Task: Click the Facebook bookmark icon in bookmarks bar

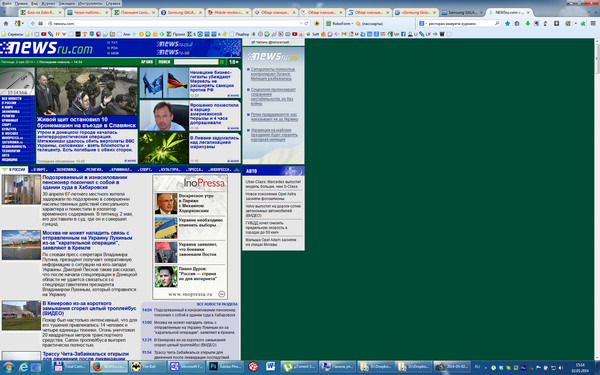Action: point(403,34)
